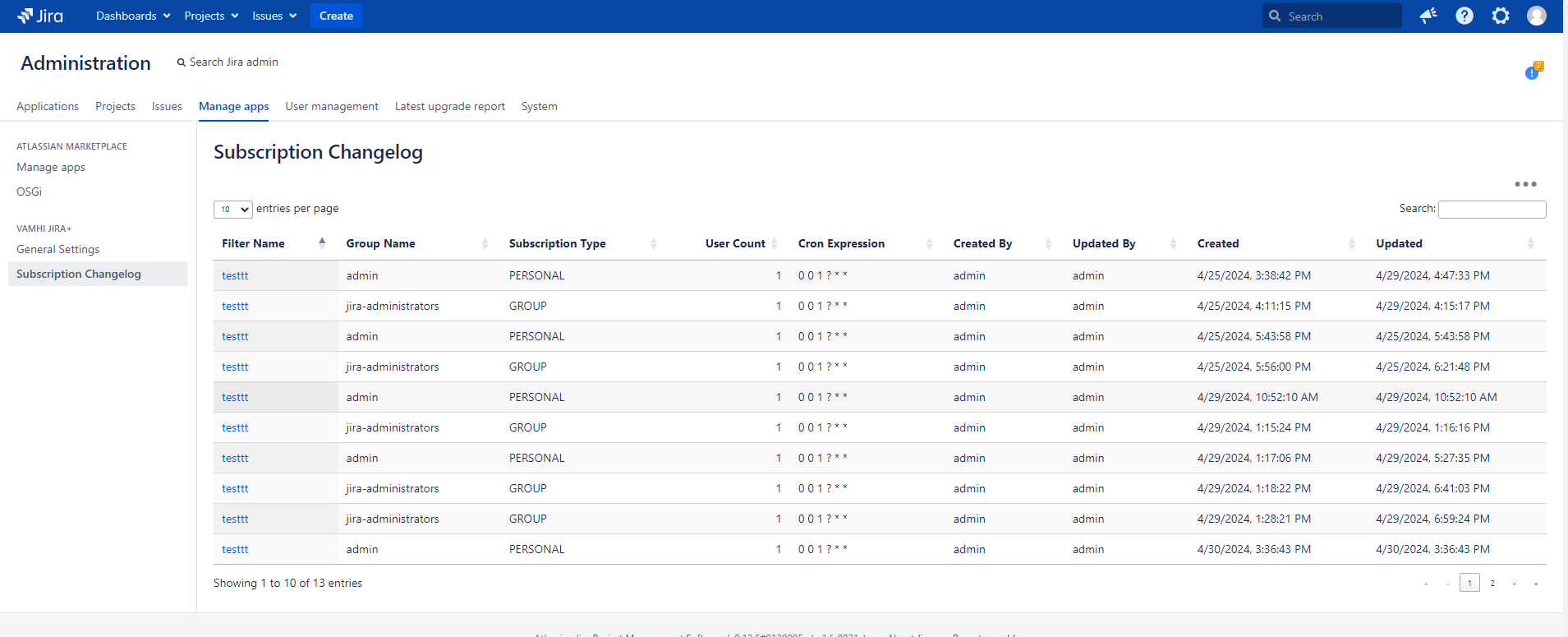Open the help question mark icon
Image resolution: width=1568 pixels, height=637 pixels.
[x=1465, y=16]
